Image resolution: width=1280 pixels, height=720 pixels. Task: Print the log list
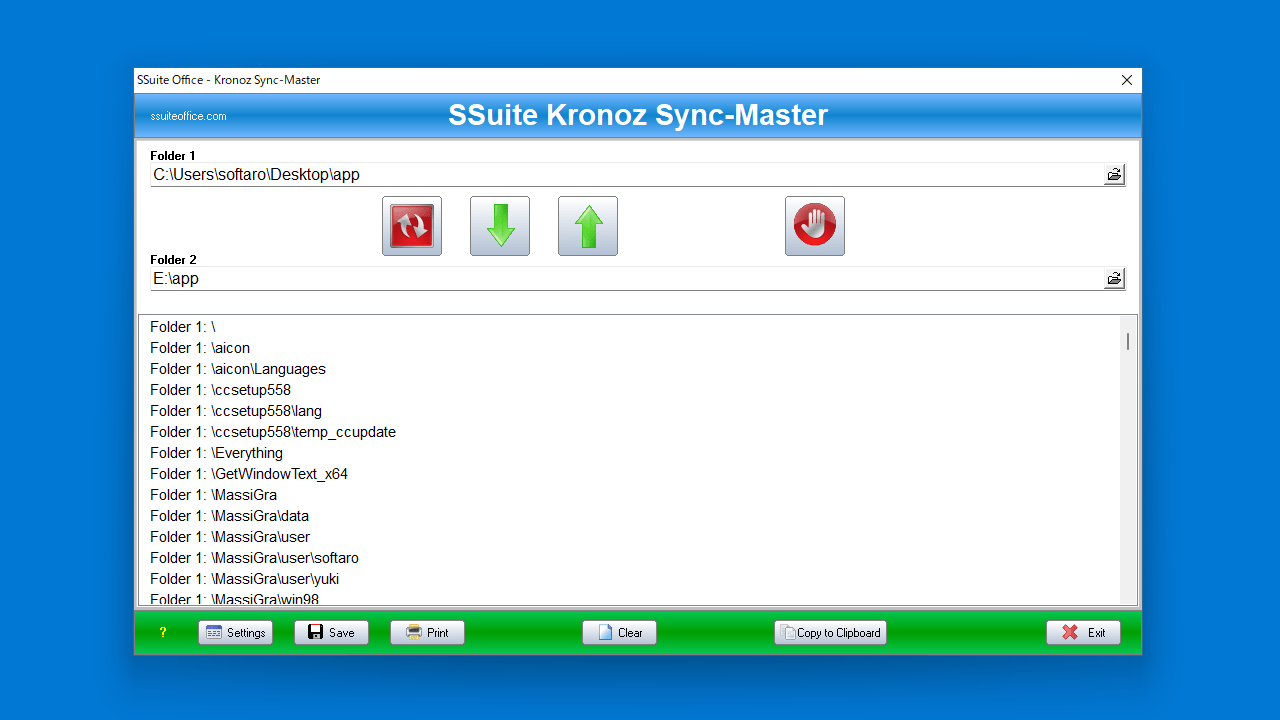(427, 633)
